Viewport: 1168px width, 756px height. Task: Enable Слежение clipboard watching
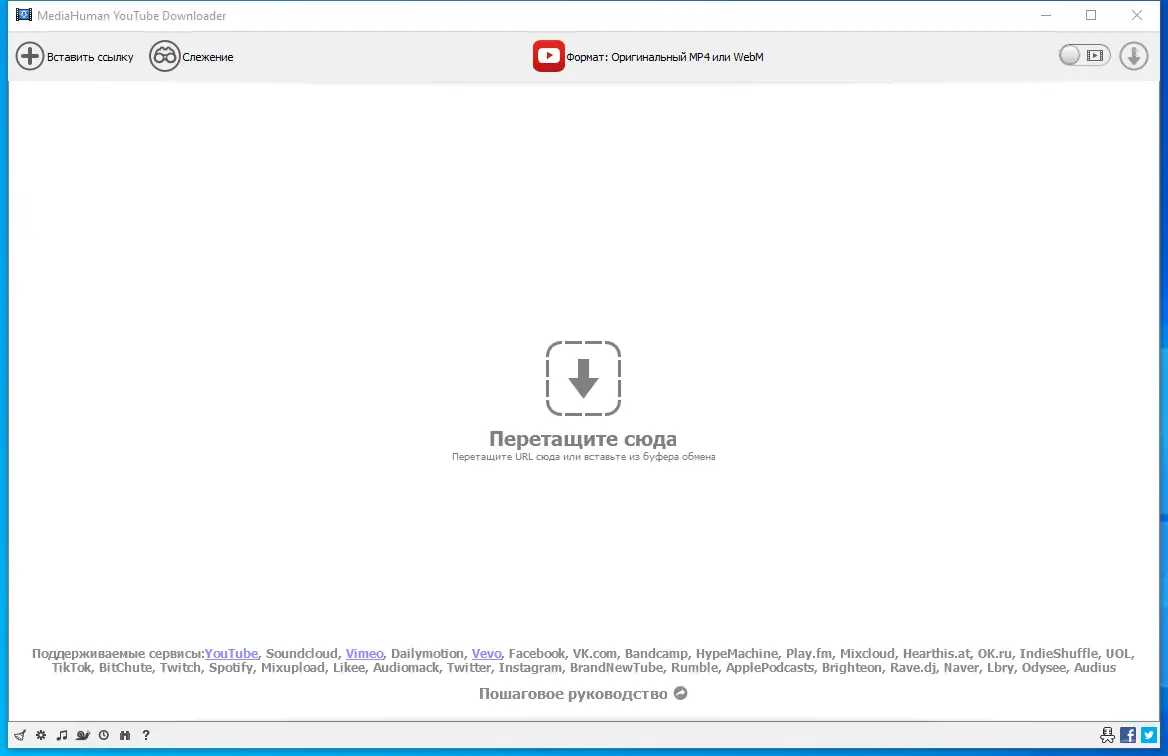click(x=192, y=56)
